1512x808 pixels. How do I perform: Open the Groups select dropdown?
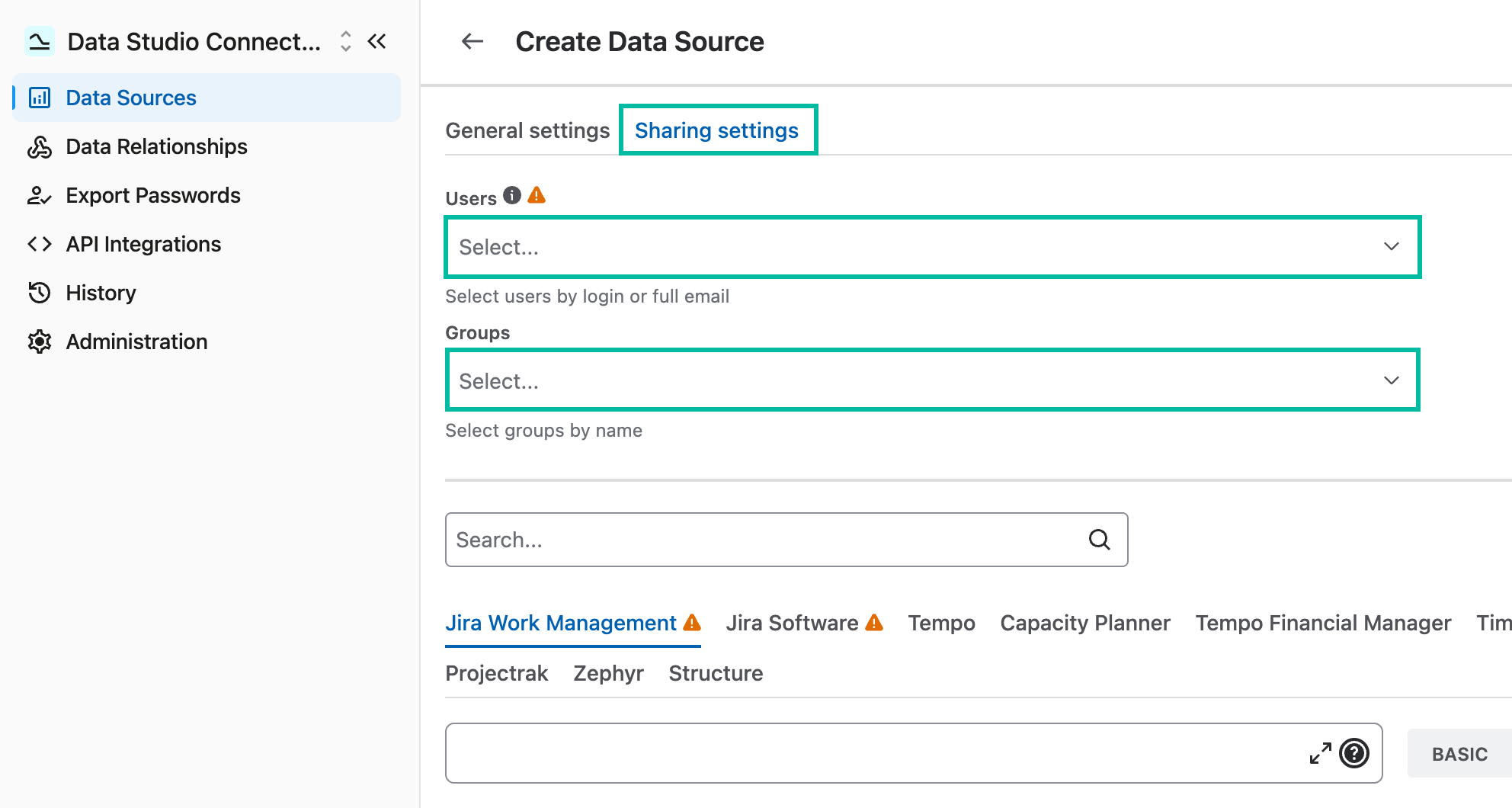(x=933, y=380)
